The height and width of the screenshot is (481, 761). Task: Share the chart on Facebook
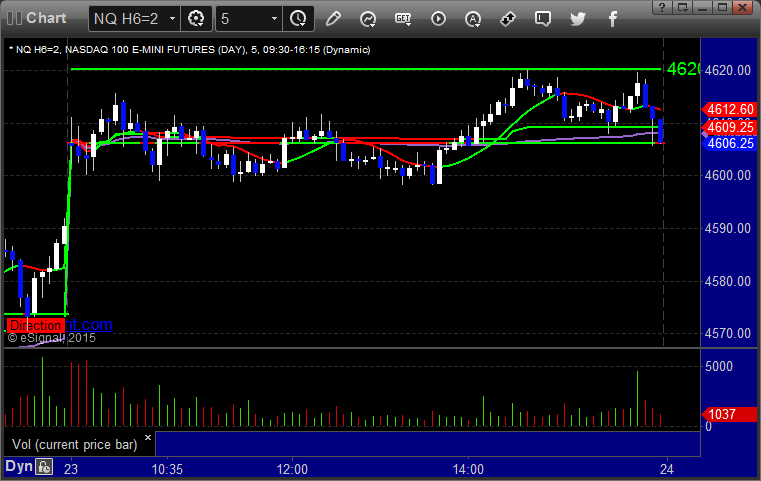click(612, 19)
